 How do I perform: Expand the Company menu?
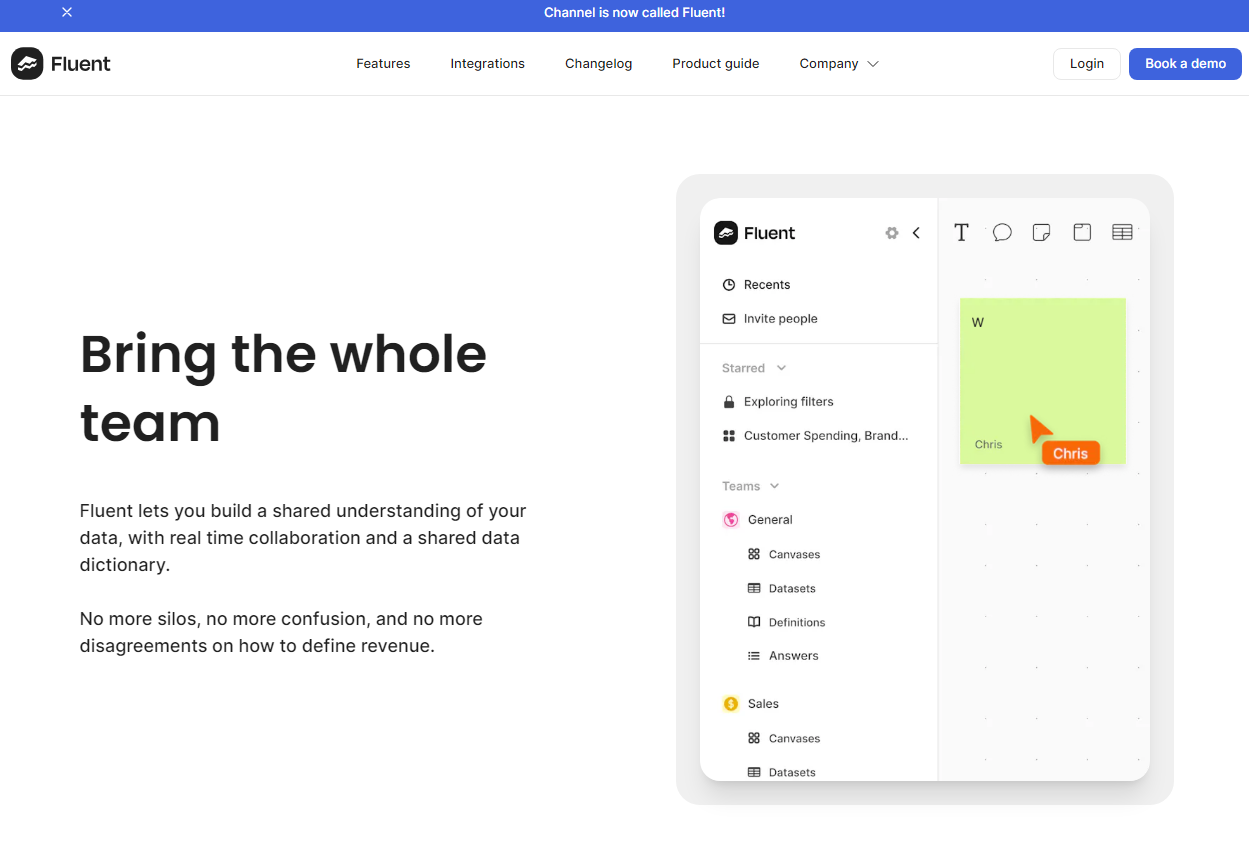(839, 63)
